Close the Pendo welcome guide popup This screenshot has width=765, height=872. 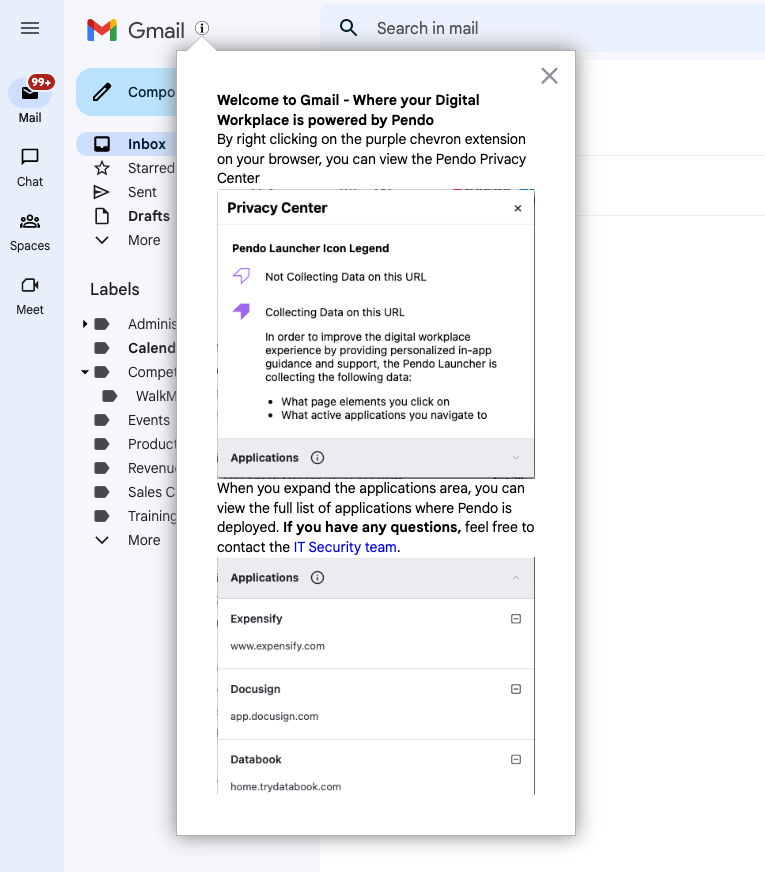click(549, 76)
